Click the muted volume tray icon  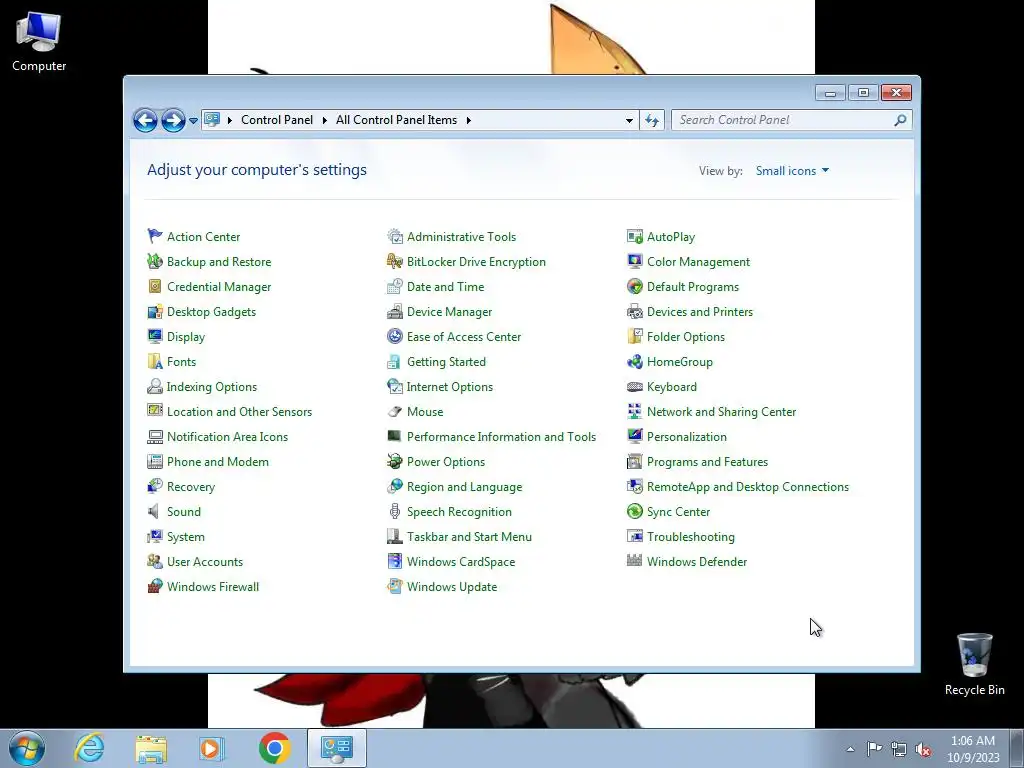tap(923, 749)
